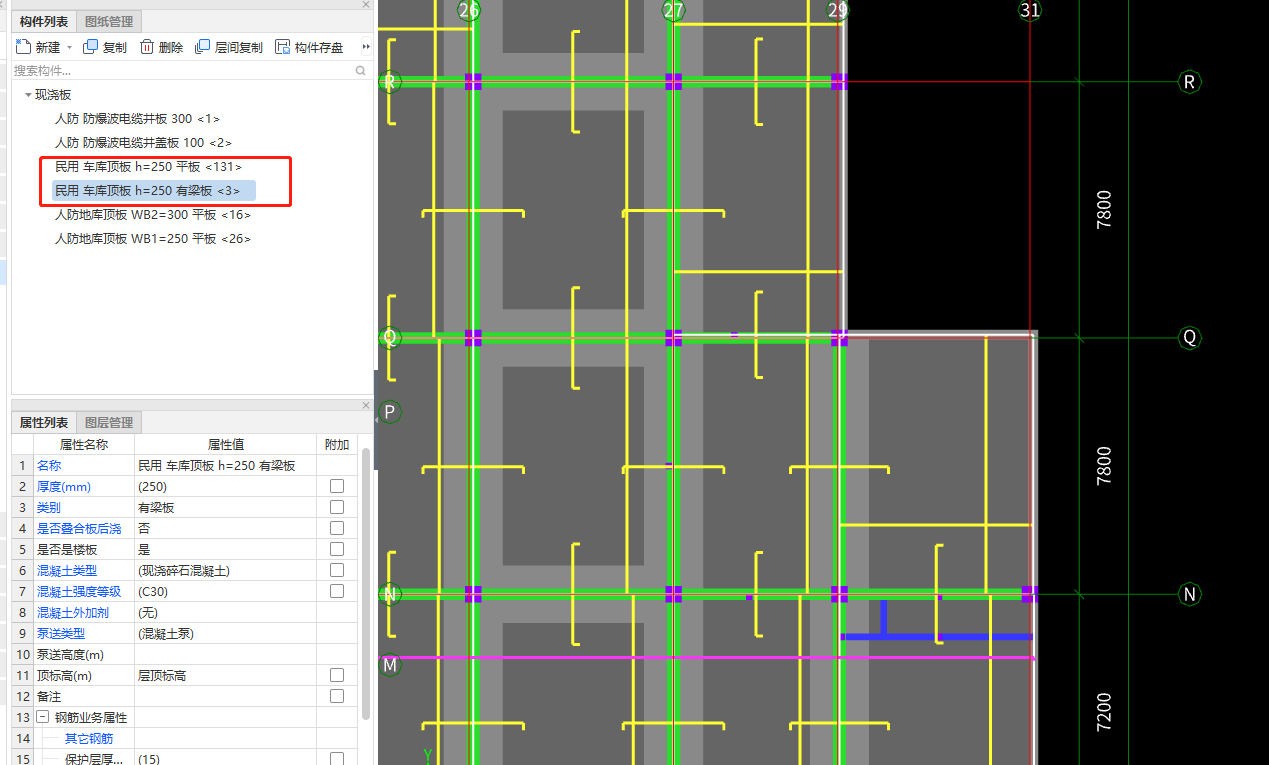
Task: Toggle the 混凝土类型 附加 checkbox
Action: coord(337,570)
